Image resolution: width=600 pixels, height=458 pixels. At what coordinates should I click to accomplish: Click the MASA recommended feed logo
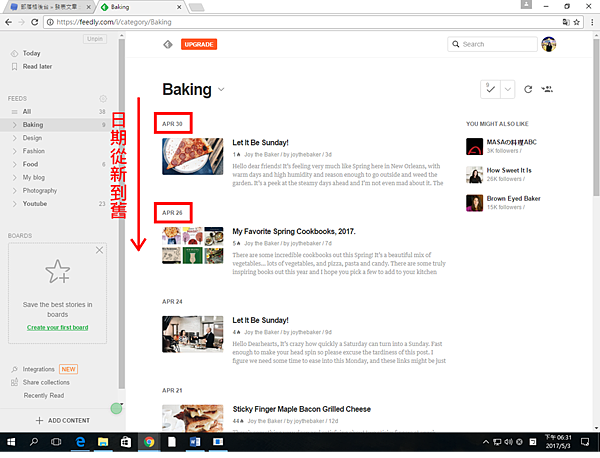pos(474,147)
